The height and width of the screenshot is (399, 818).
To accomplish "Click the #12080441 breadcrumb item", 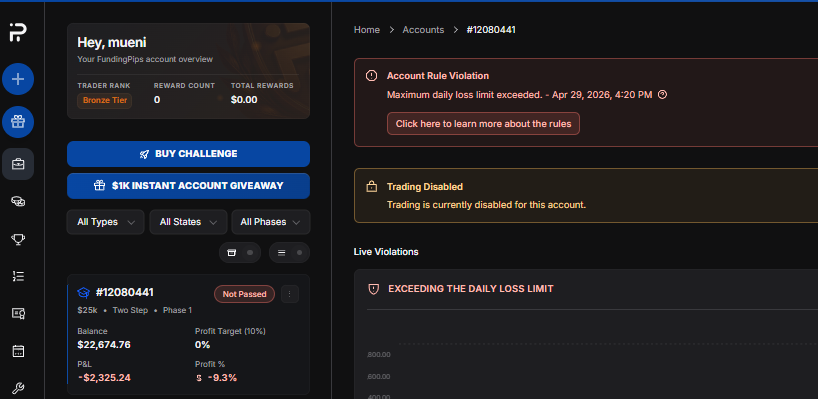I will [491, 30].
